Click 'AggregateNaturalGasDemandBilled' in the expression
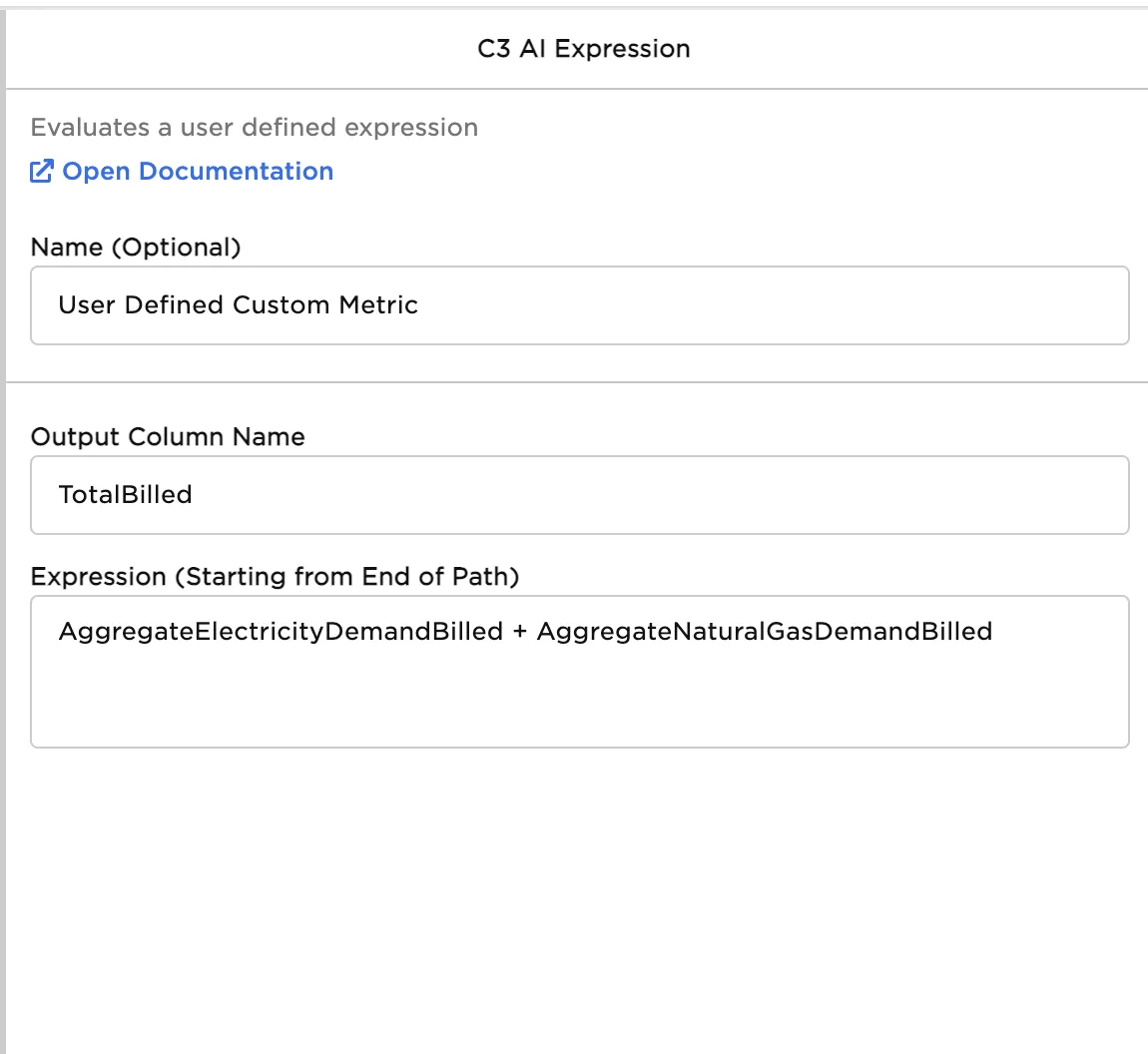 point(764,632)
